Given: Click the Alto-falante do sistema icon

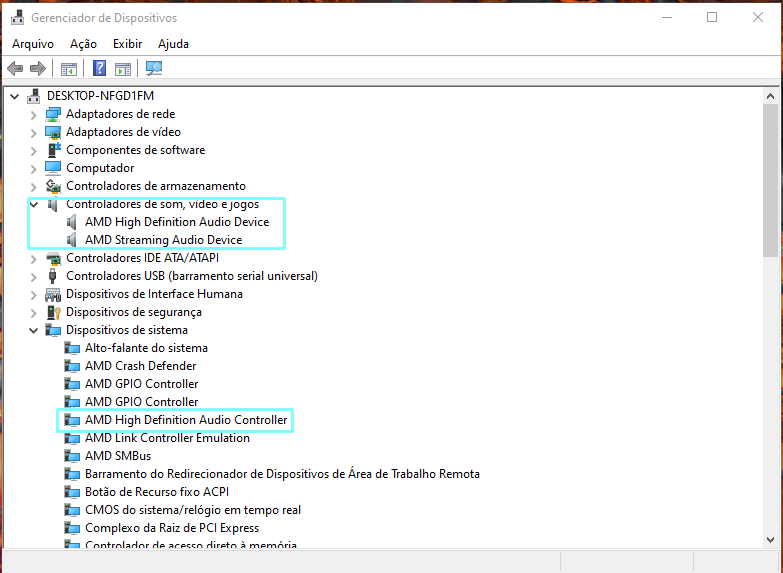Looking at the screenshot, I should pyautogui.click(x=72, y=348).
